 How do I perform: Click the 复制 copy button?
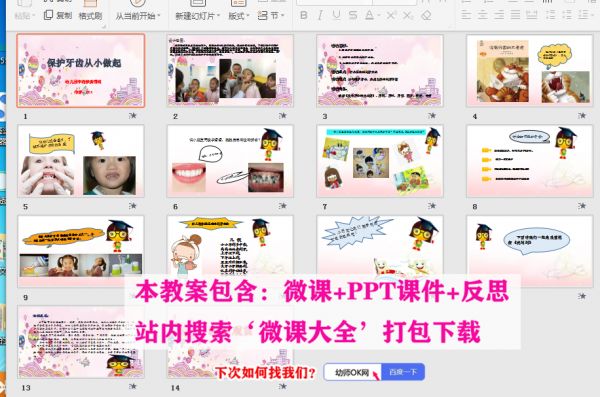(58, 15)
